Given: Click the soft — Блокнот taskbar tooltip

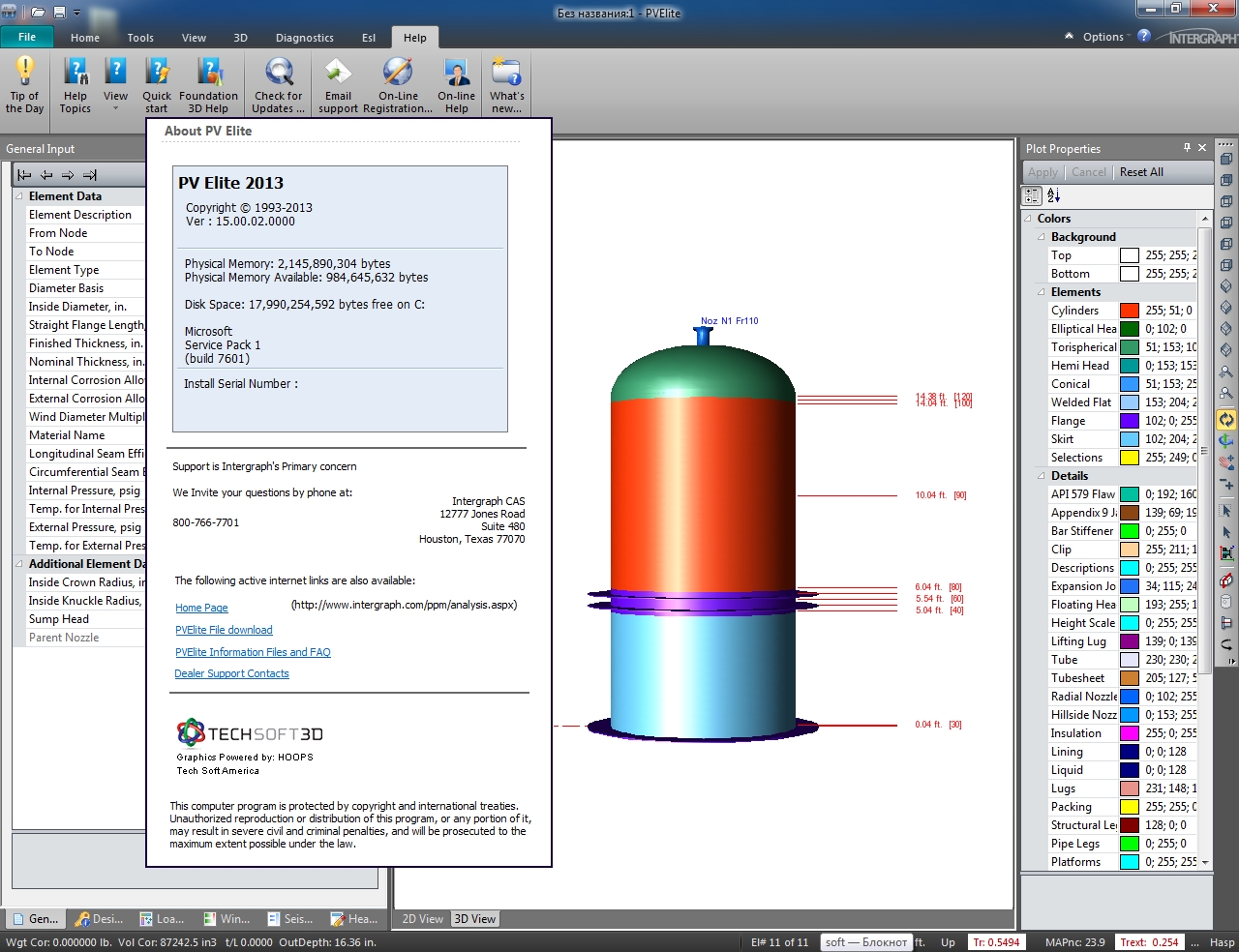Looking at the screenshot, I should pos(866,941).
